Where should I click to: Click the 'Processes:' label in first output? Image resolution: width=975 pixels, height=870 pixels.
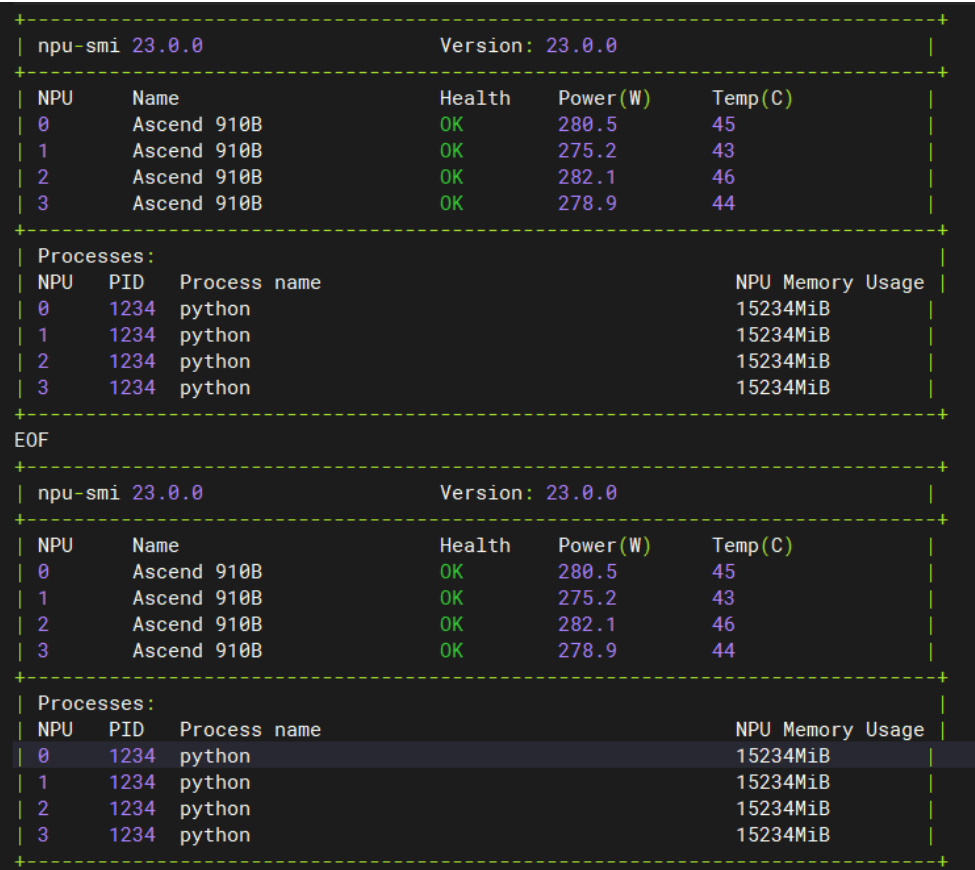coord(96,256)
